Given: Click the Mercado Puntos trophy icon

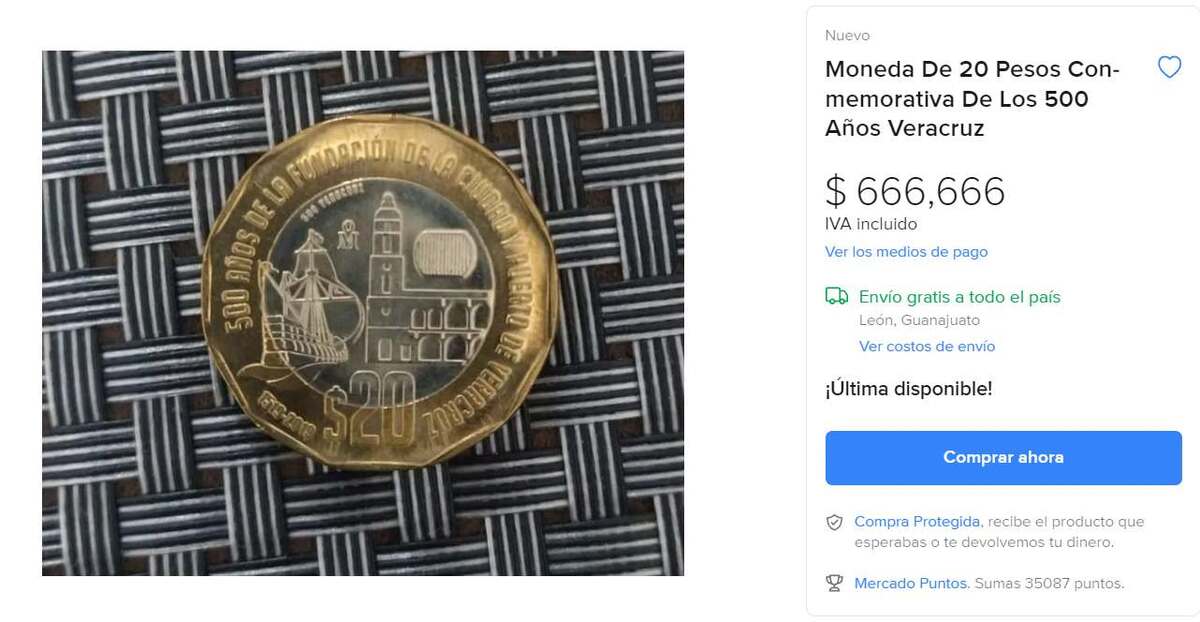Looking at the screenshot, I should (834, 583).
